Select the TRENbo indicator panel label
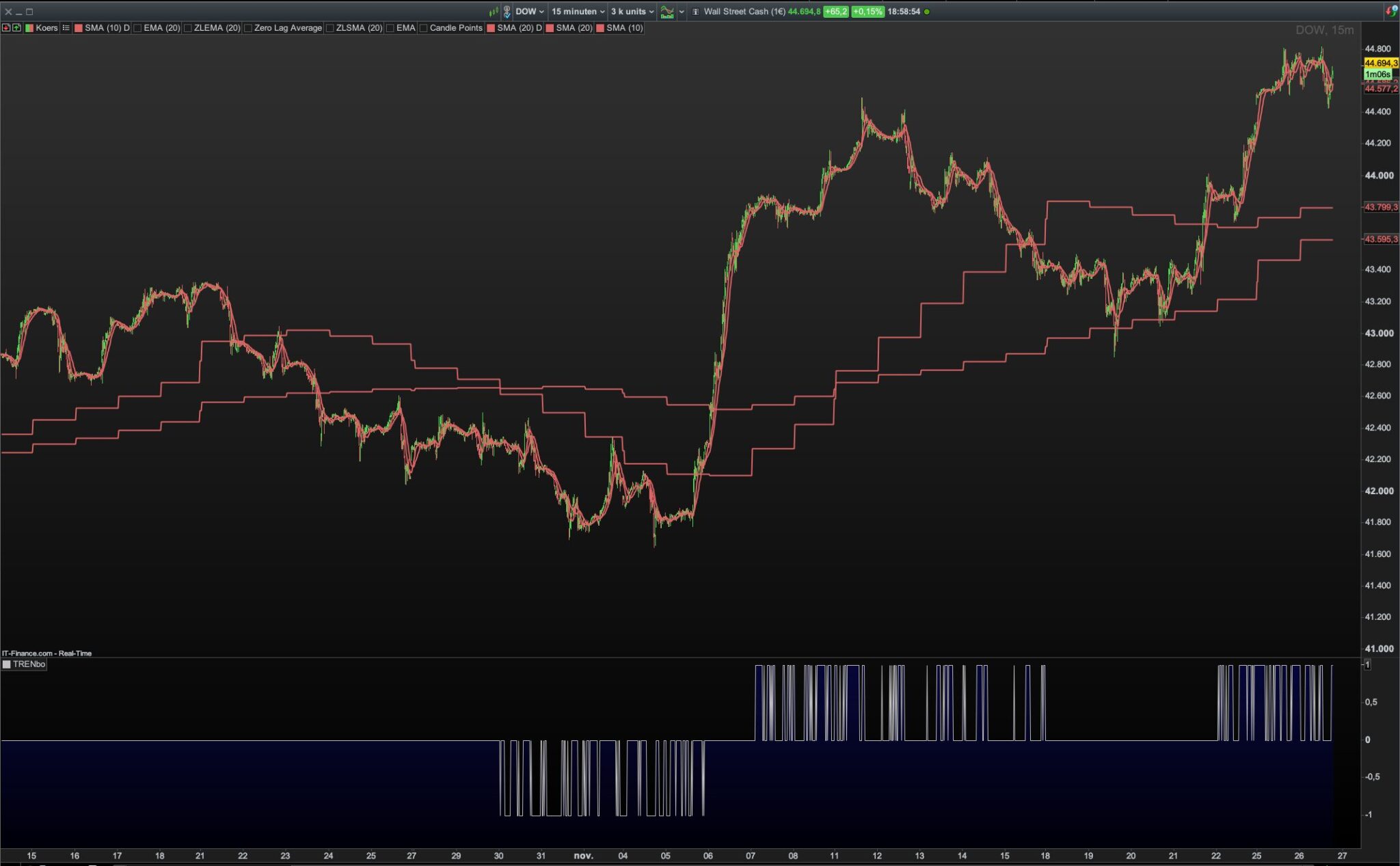This screenshot has width=1400, height=866. point(29,664)
